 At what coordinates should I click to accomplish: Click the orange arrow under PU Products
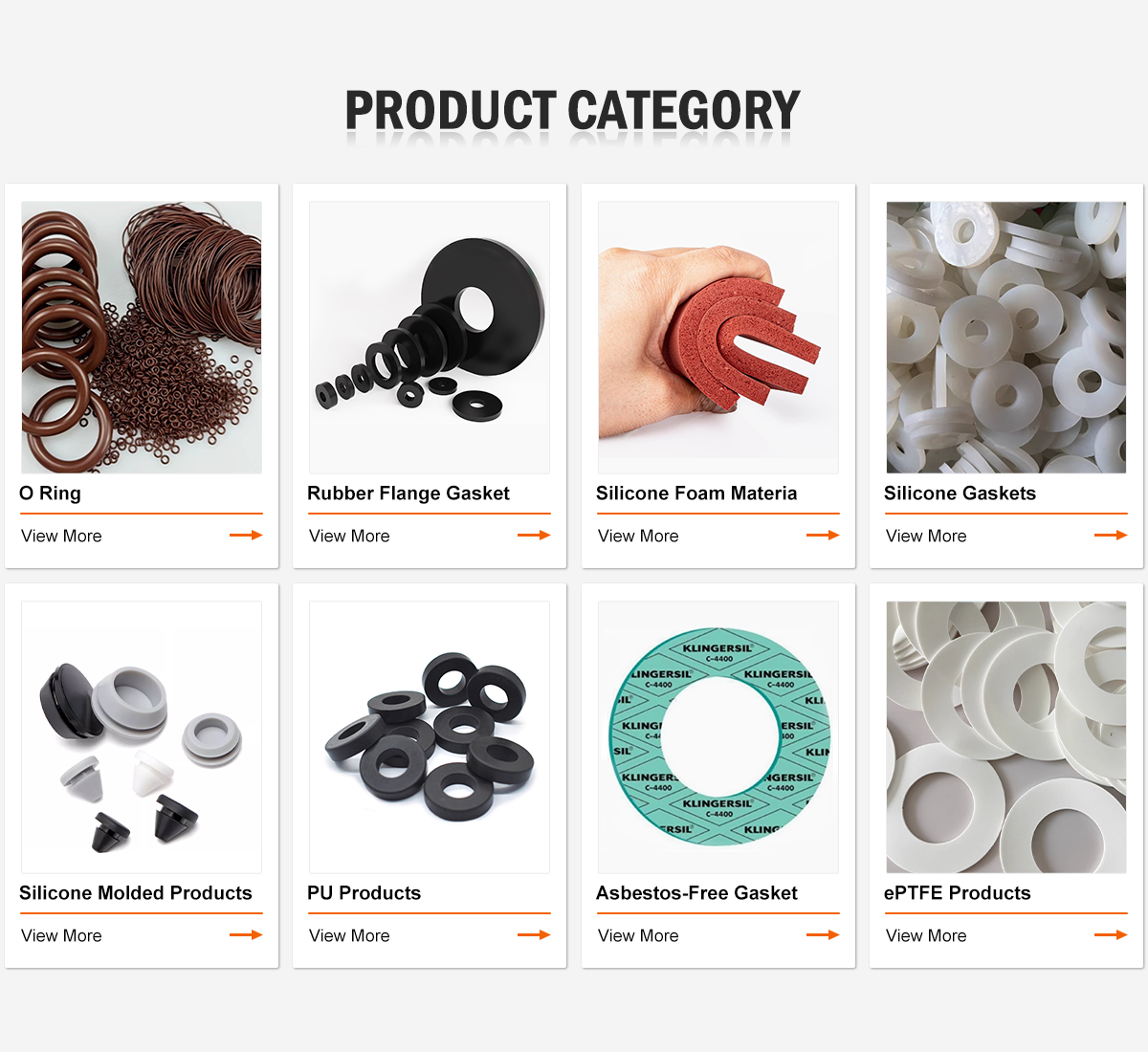tap(534, 935)
